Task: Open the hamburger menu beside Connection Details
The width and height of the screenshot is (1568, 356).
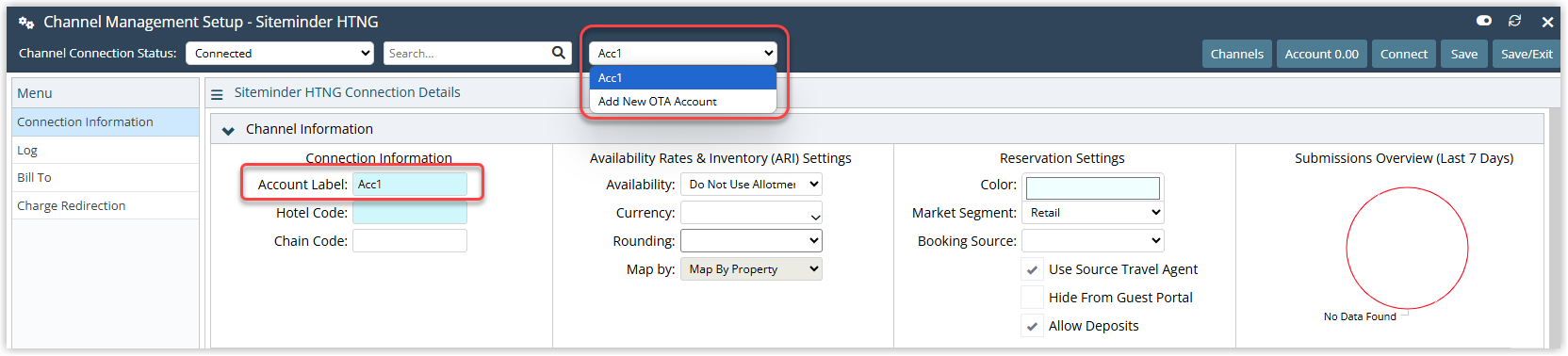Action: (x=217, y=93)
